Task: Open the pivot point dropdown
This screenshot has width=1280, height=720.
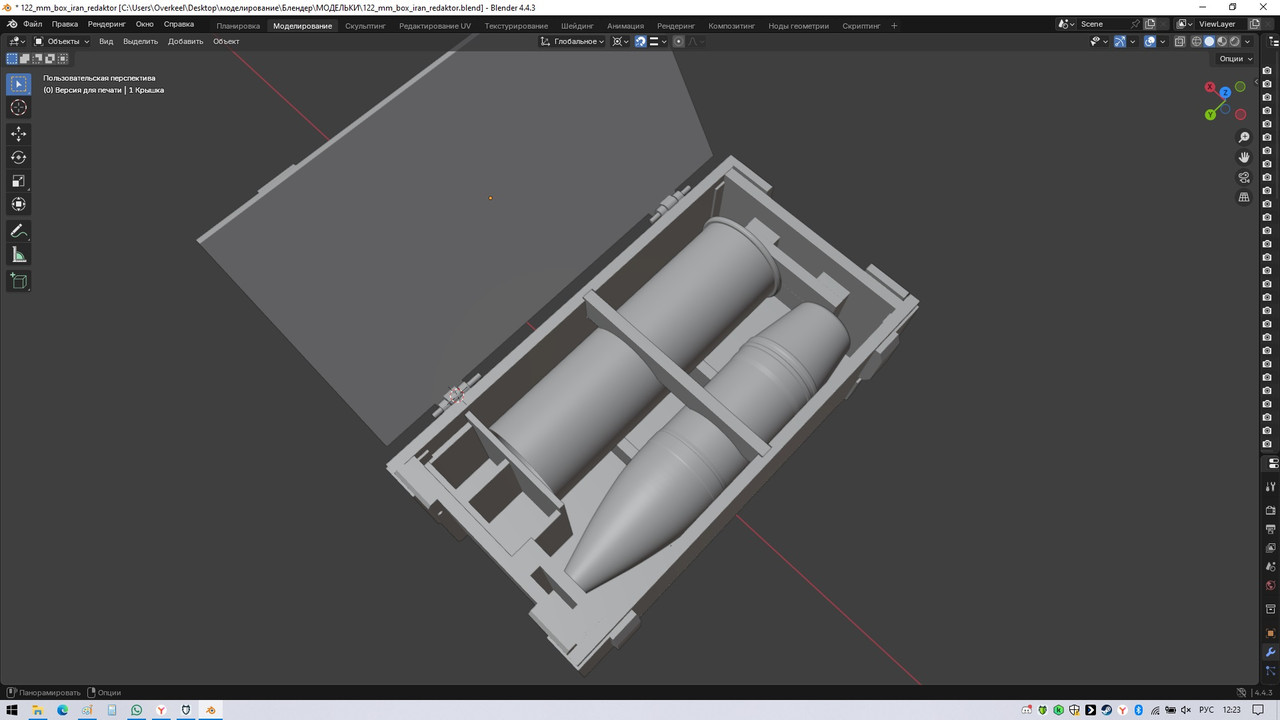Action: coord(620,41)
